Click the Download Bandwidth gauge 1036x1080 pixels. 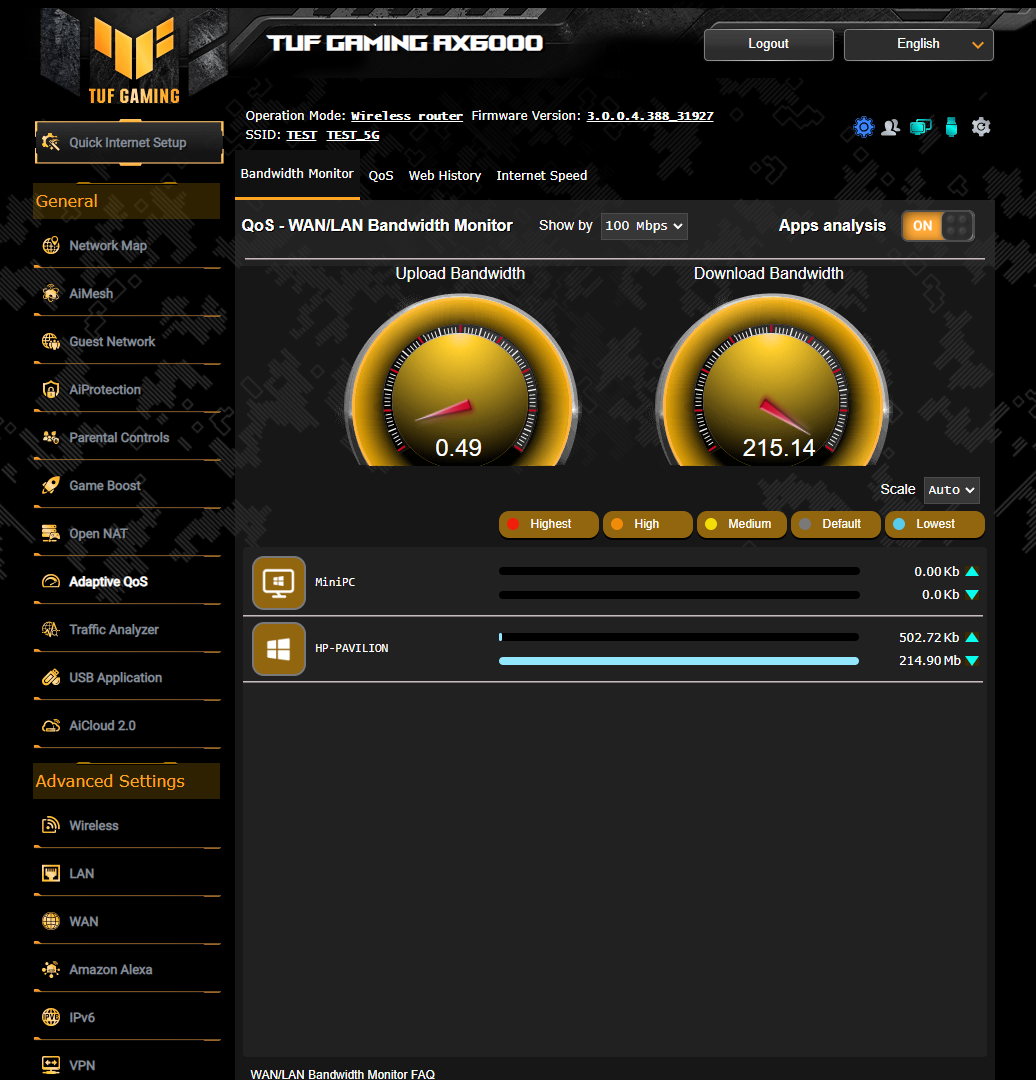(x=771, y=380)
